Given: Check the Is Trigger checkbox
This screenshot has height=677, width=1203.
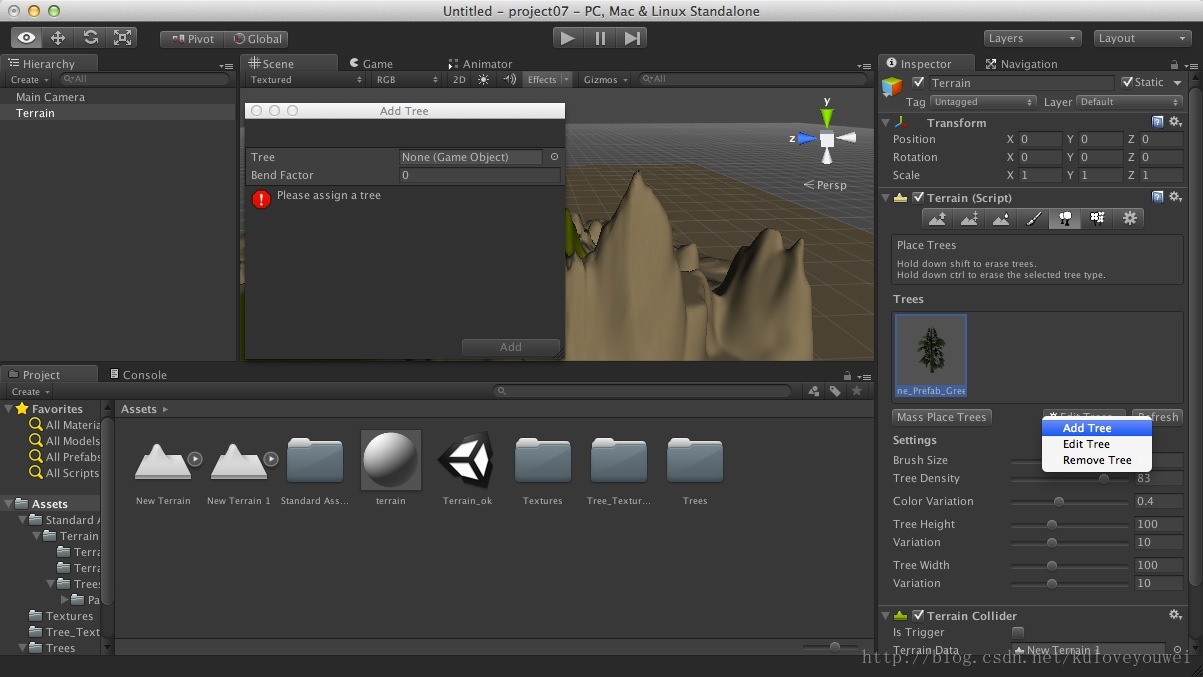Looking at the screenshot, I should (x=1018, y=632).
